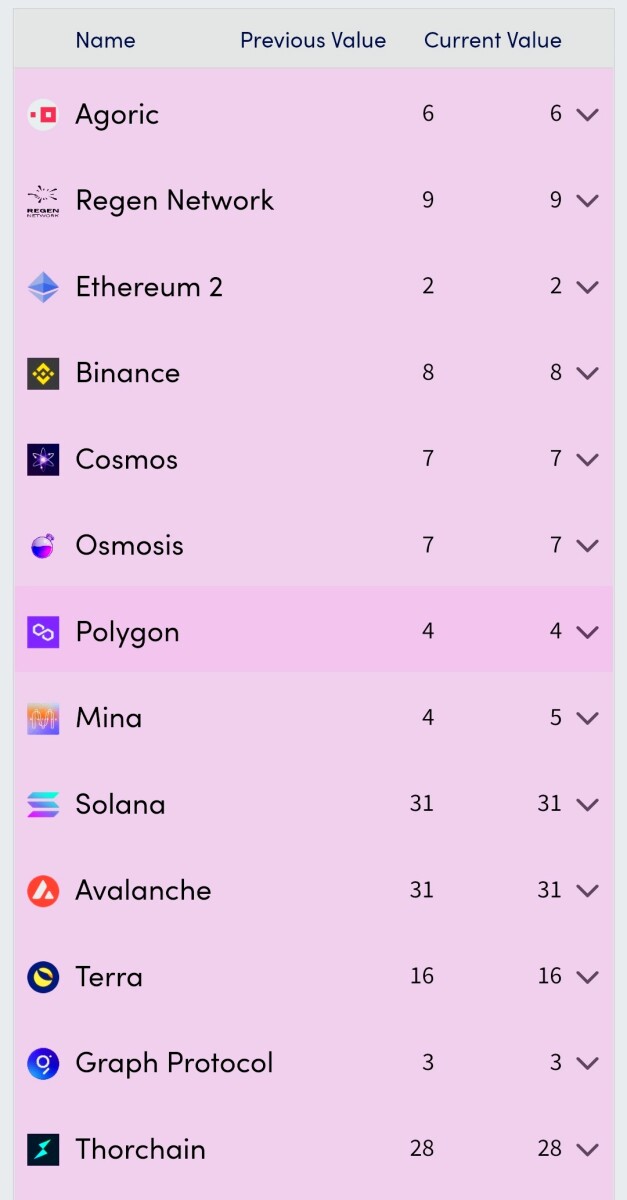
Task: Expand the Polygon row chevron
Action: 588,632
